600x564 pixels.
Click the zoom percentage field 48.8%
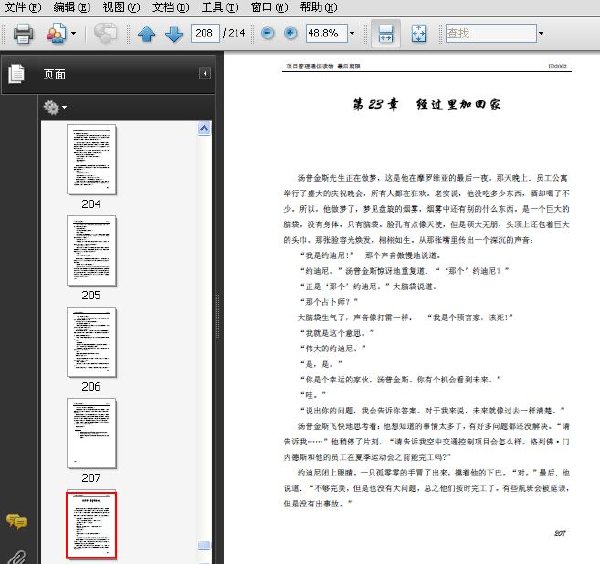click(326, 33)
